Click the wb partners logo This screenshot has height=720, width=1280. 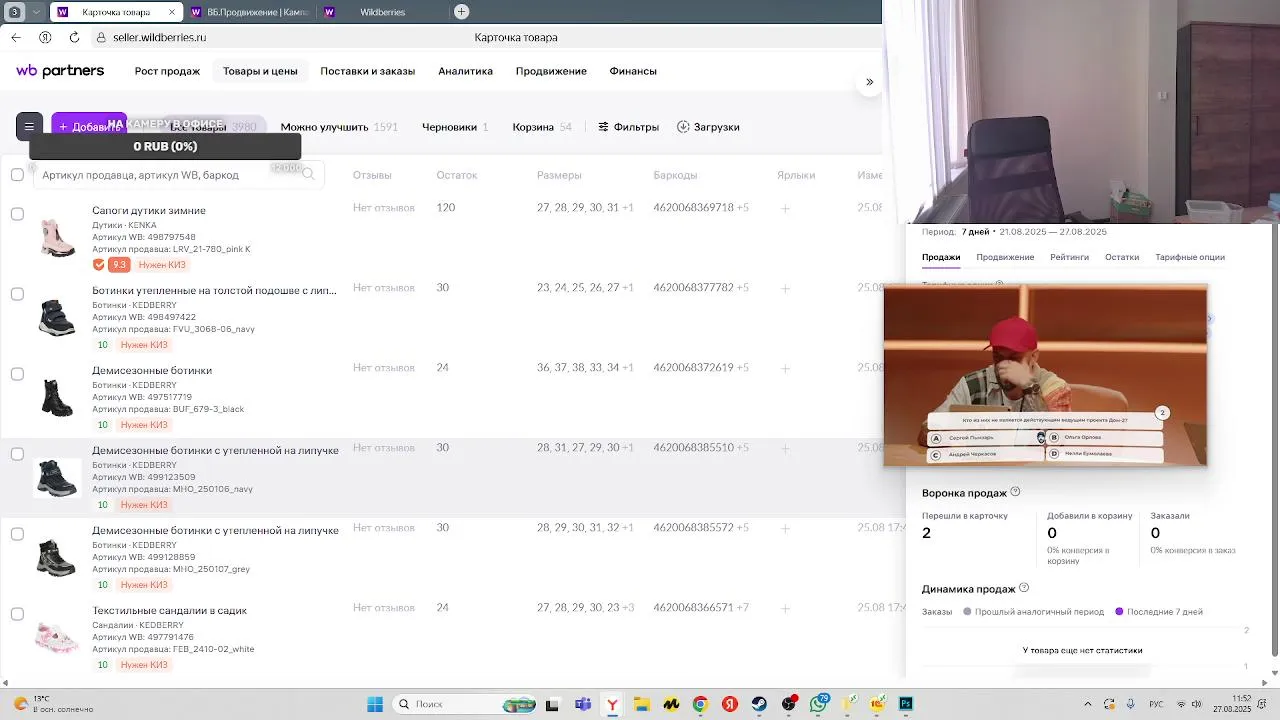(x=60, y=71)
